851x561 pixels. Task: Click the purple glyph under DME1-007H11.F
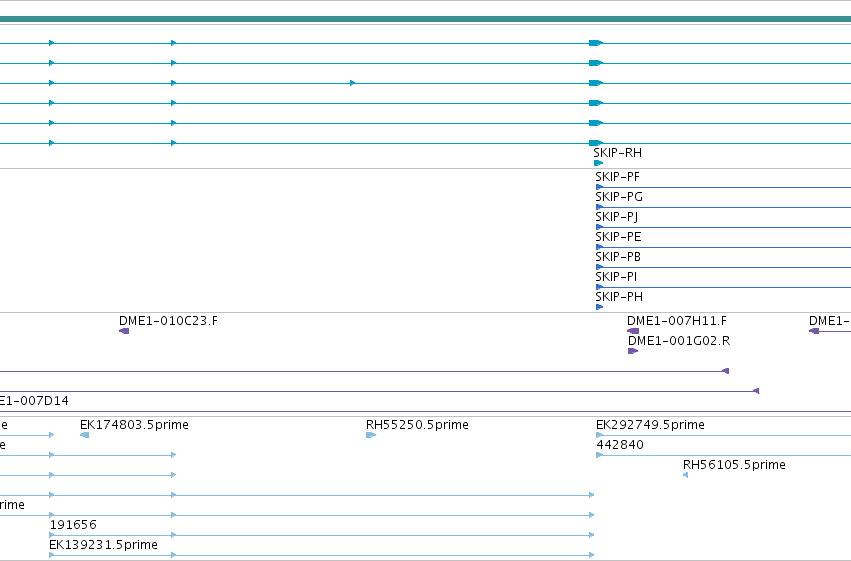(633, 331)
